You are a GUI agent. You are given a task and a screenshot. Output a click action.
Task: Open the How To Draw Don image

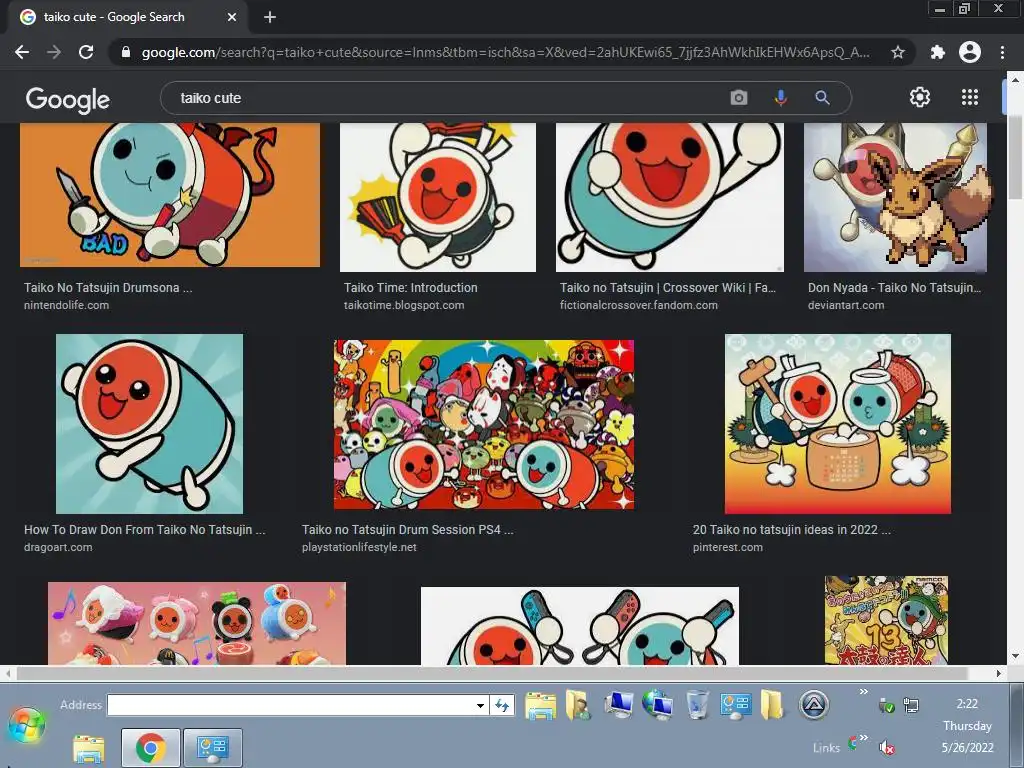pos(150,424)
